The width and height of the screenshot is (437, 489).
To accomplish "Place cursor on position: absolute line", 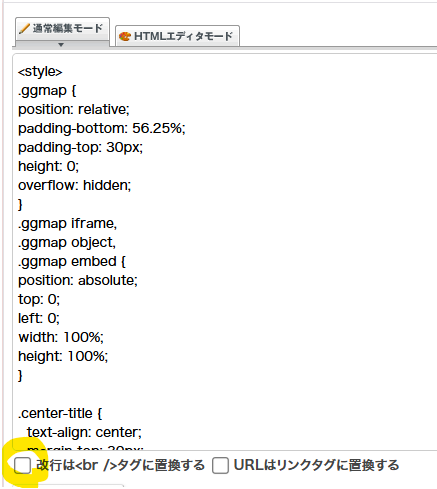I will [78, 280].
